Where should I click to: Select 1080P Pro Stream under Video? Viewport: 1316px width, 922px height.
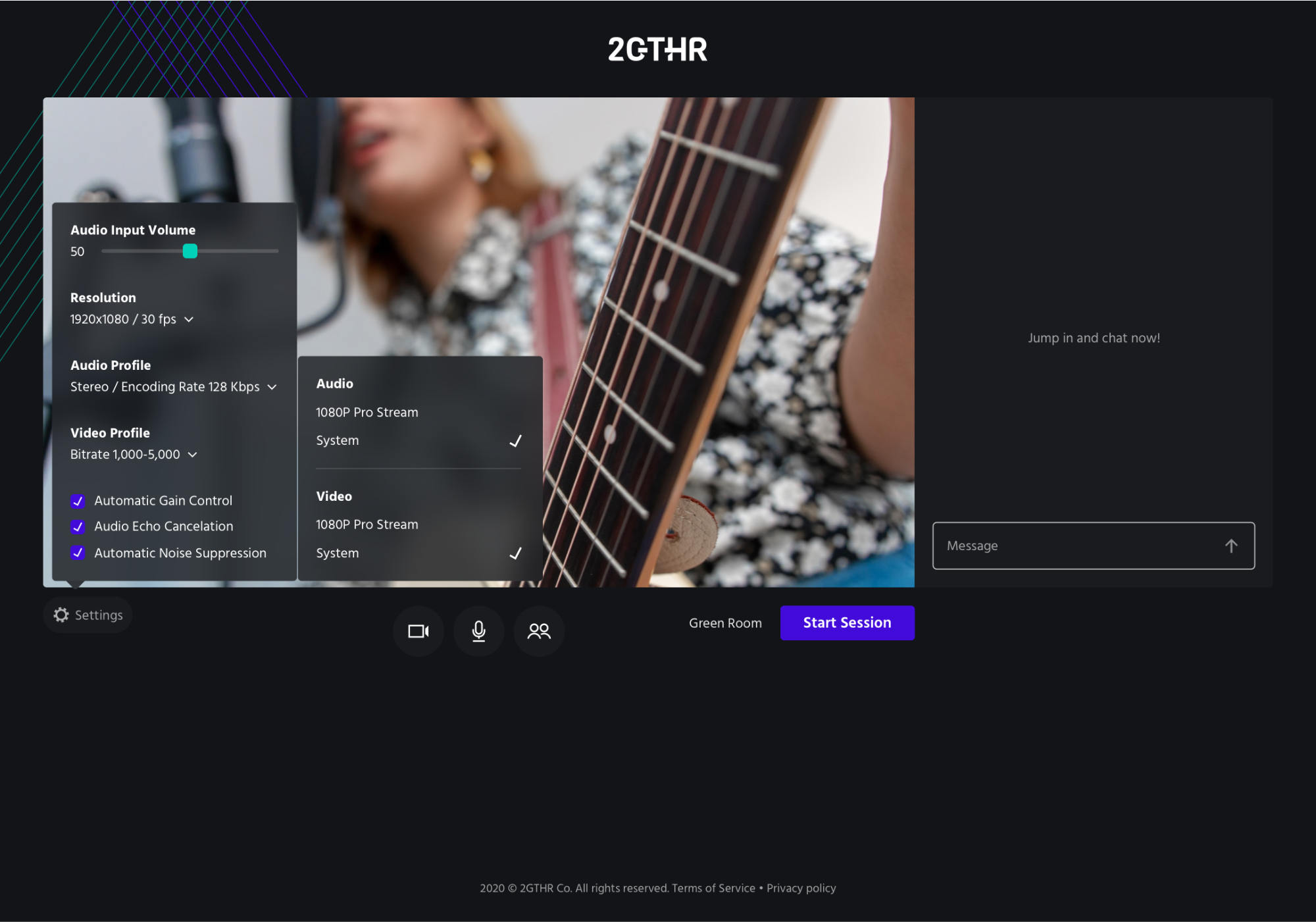point(367,525)
